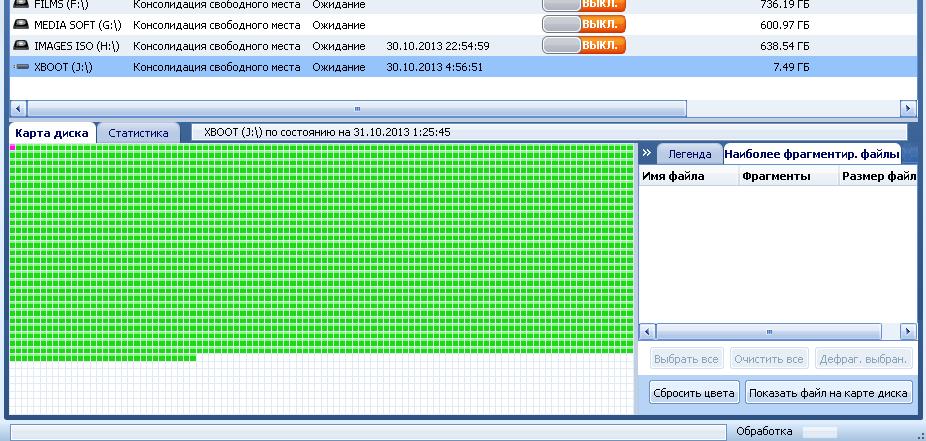Sort by the Имя файла column header
This screenshot has height=441, width=926.
[x=689, y=176]
